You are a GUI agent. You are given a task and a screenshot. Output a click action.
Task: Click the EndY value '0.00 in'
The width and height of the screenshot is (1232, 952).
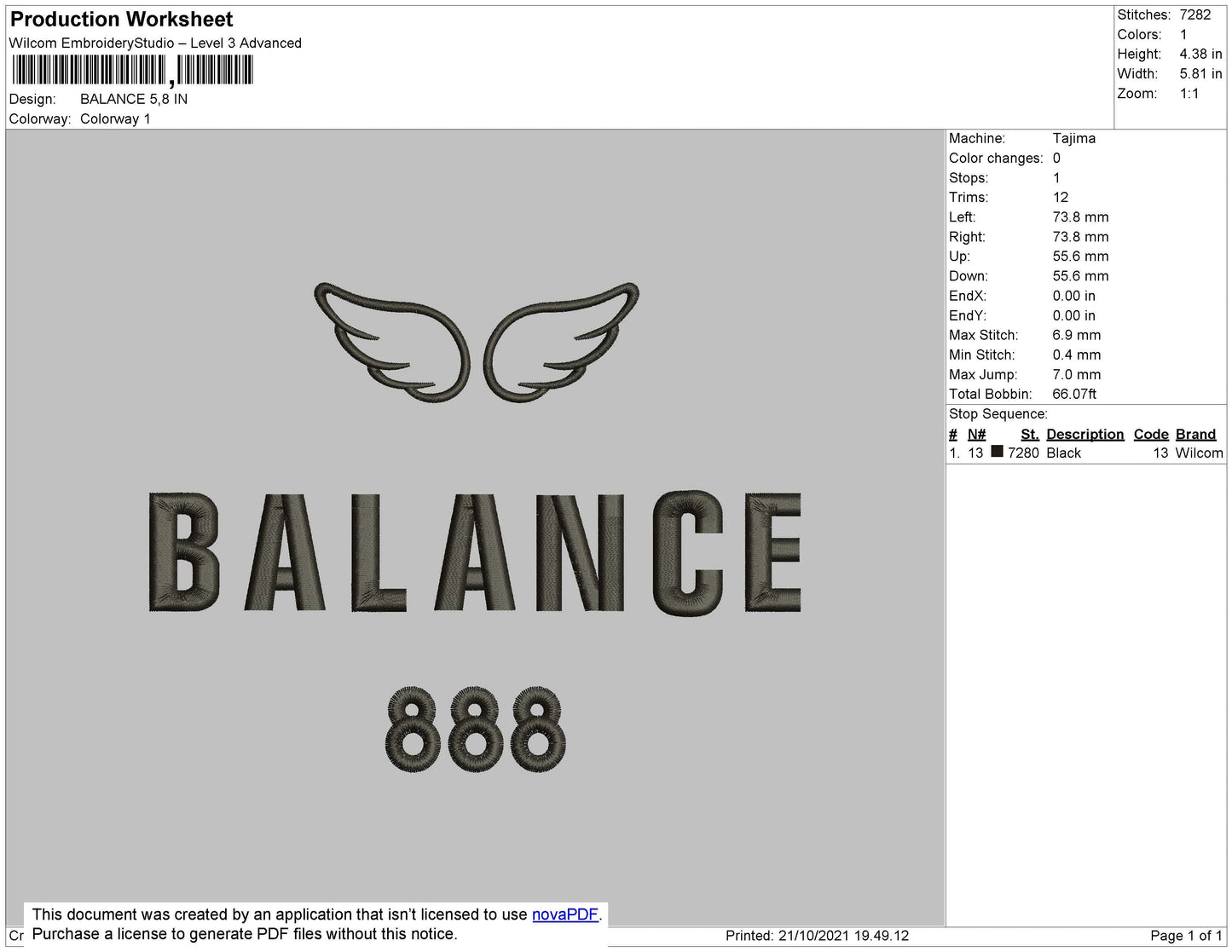click(x=1074, y=315)
